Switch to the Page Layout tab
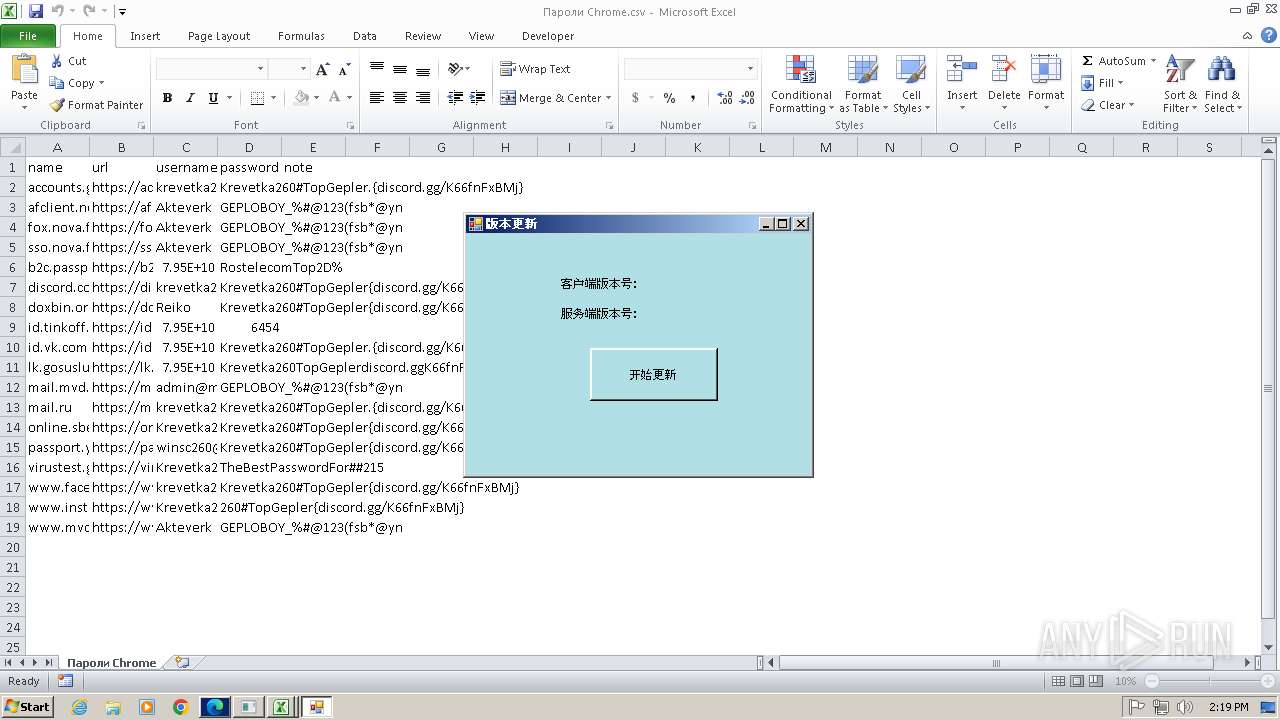The width and height of the screenshot is (1280, 720). [x=219, y=36]
